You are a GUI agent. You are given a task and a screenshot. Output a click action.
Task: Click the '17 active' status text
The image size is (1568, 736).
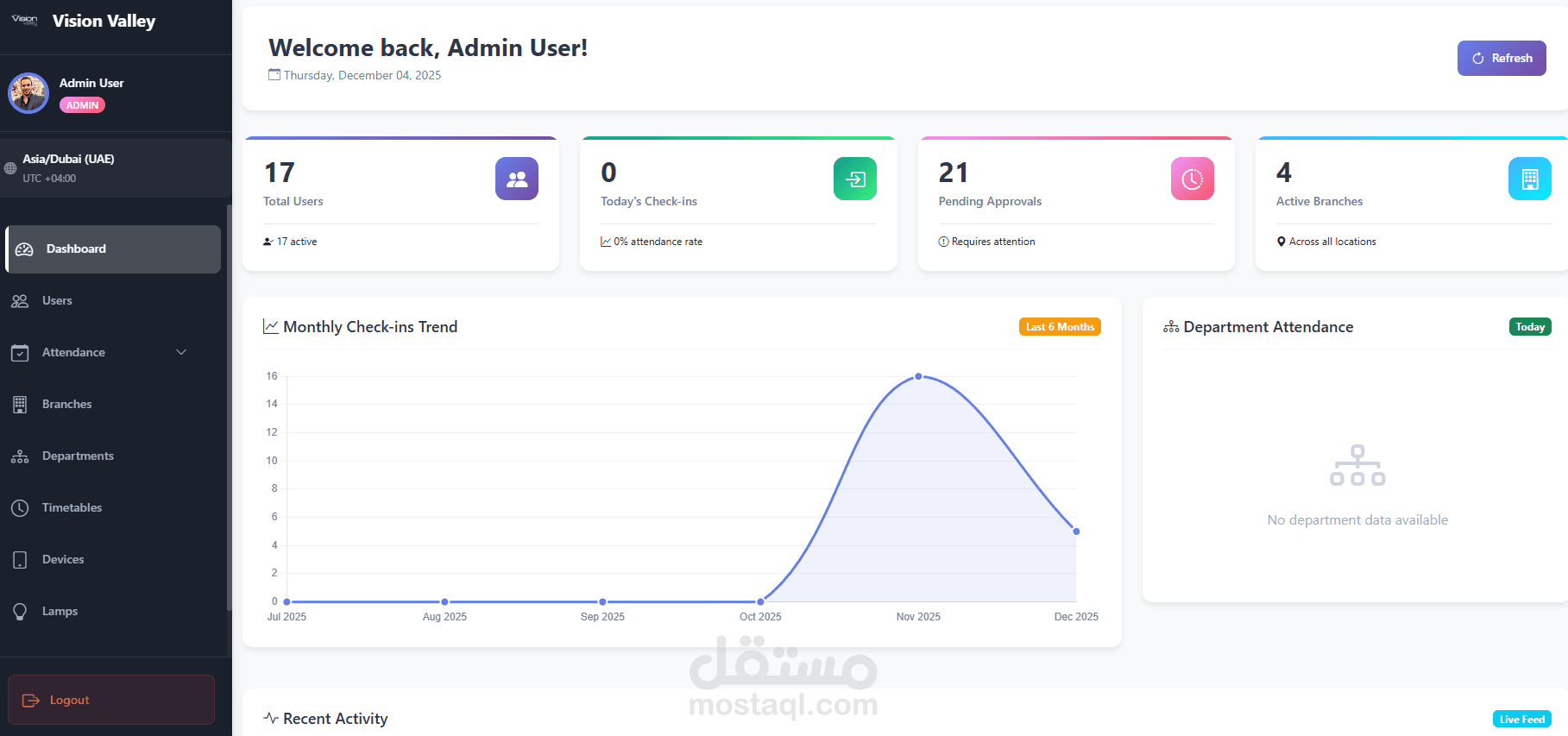[x=297, y=242]
